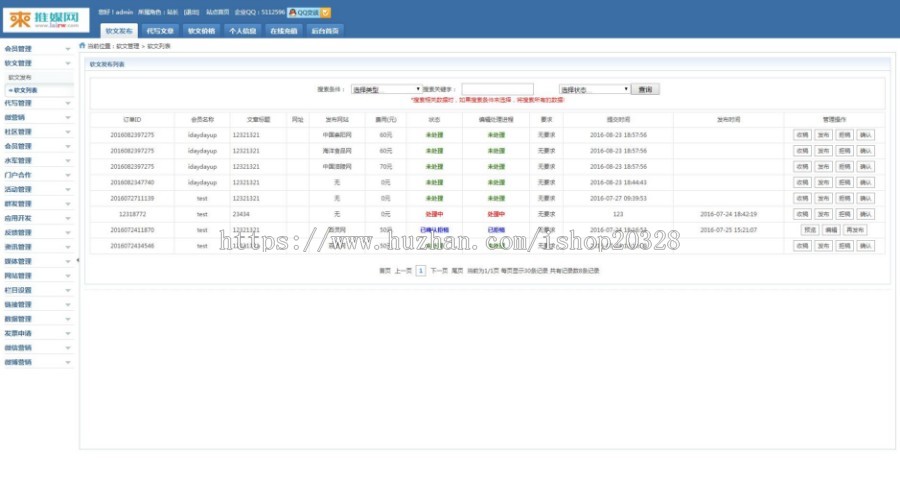Expand the 资讯管理 sidebar section
Image resolution: width=900 pixels, height=477 pixels.
click(x=37, y=247)
